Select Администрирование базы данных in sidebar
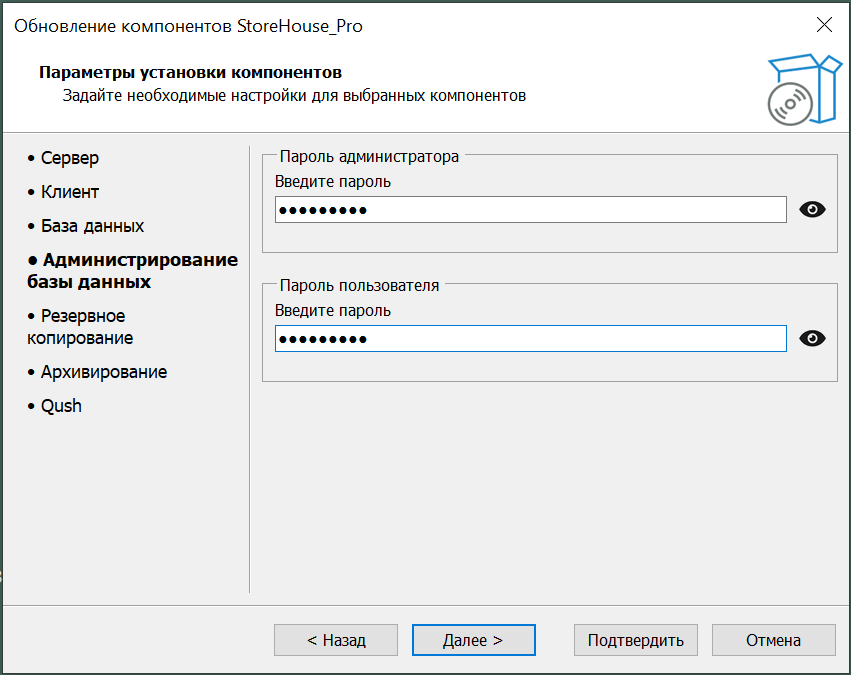Viewport: 851px width, 675px height. (132, 271)
